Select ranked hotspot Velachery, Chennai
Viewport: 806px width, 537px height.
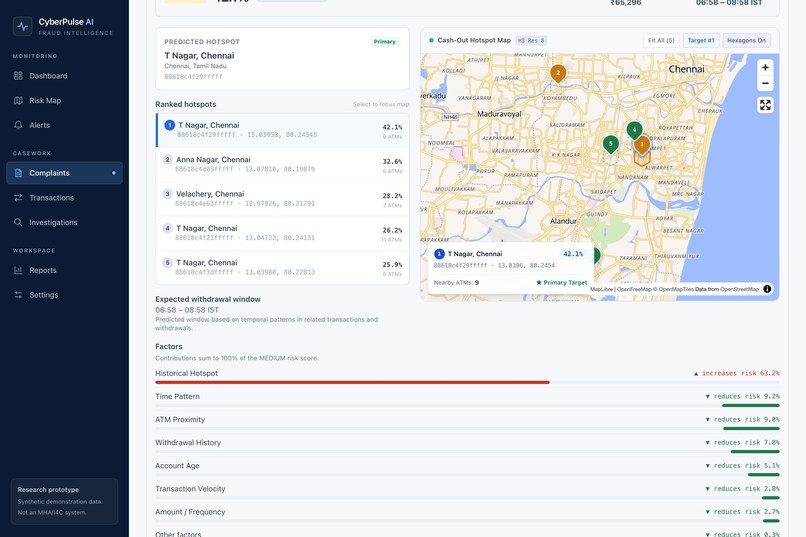click(x=282, y=199)
